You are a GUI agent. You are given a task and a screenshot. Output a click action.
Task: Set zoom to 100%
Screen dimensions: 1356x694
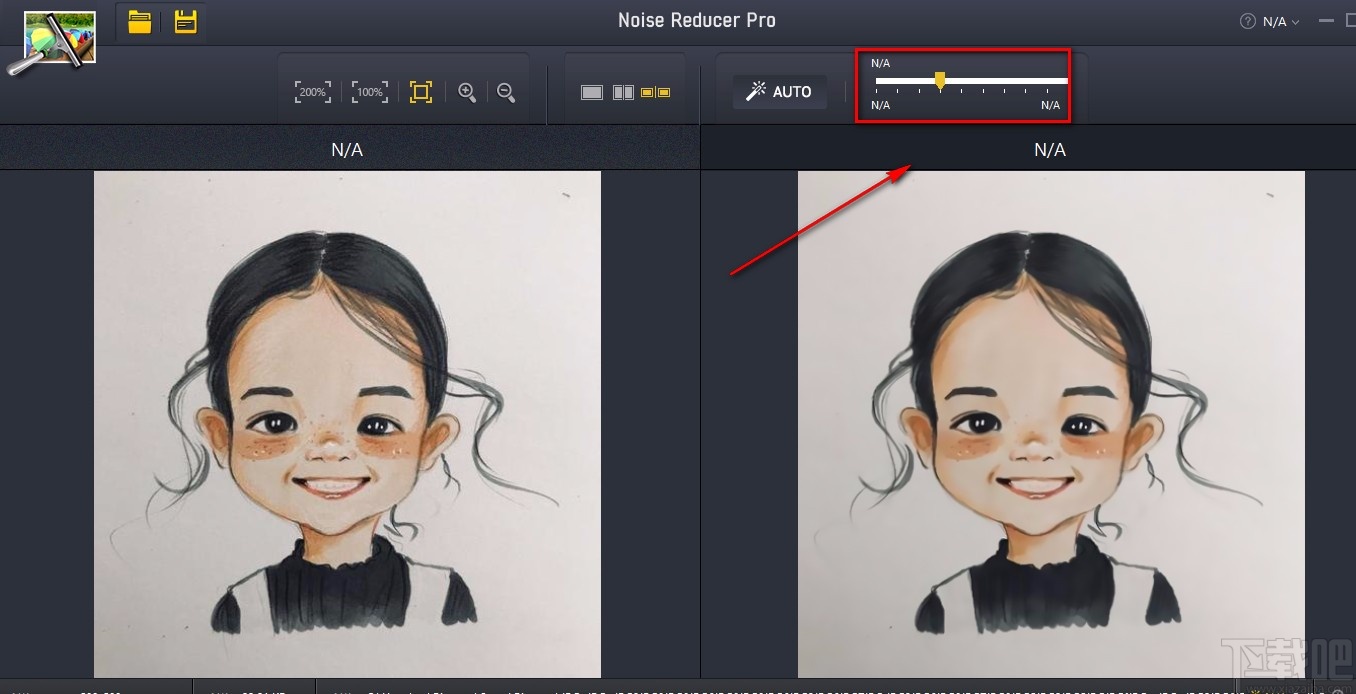click(x=370, y=92)
